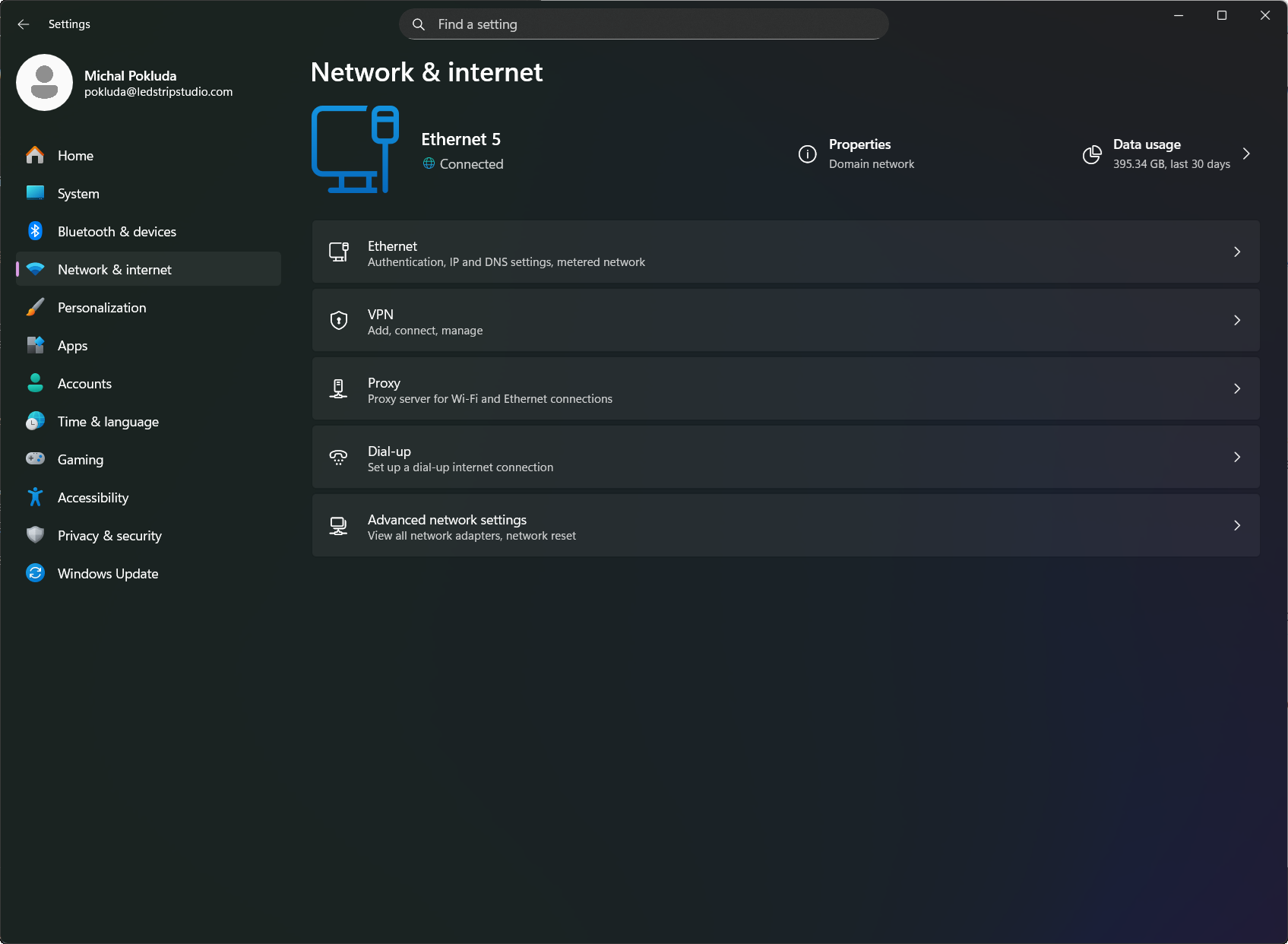Screen dimensions: 1288x944
Task: Click the Time & language globe icon
Action: pyautogui.click(x=35, y=421)
